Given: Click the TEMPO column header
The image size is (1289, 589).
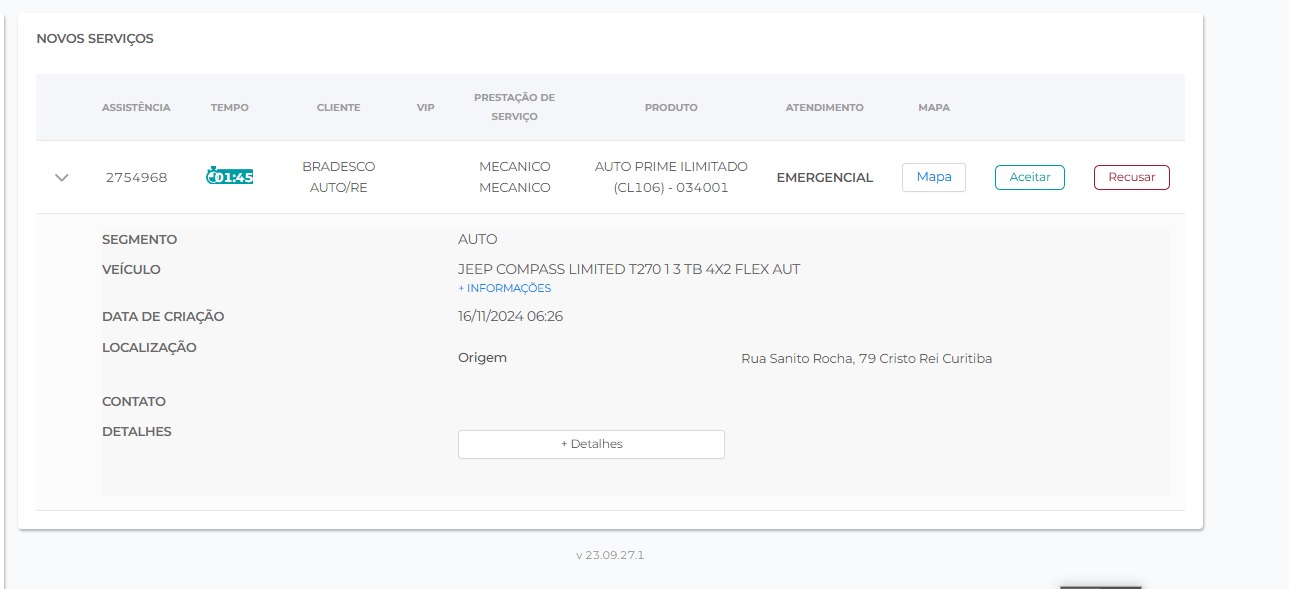Looking at the screenshot, I should (x=230, y=107).
